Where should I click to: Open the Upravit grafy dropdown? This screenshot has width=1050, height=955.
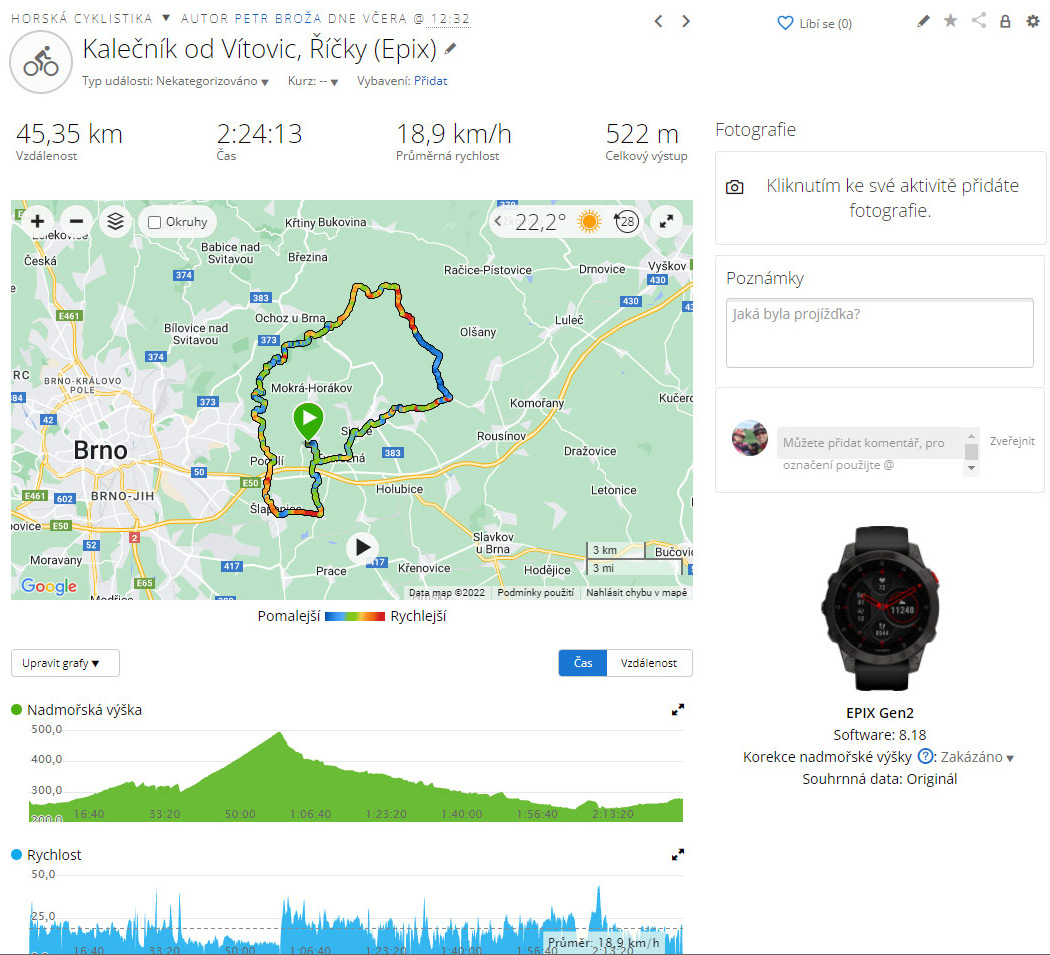click(x=65, y=663)
